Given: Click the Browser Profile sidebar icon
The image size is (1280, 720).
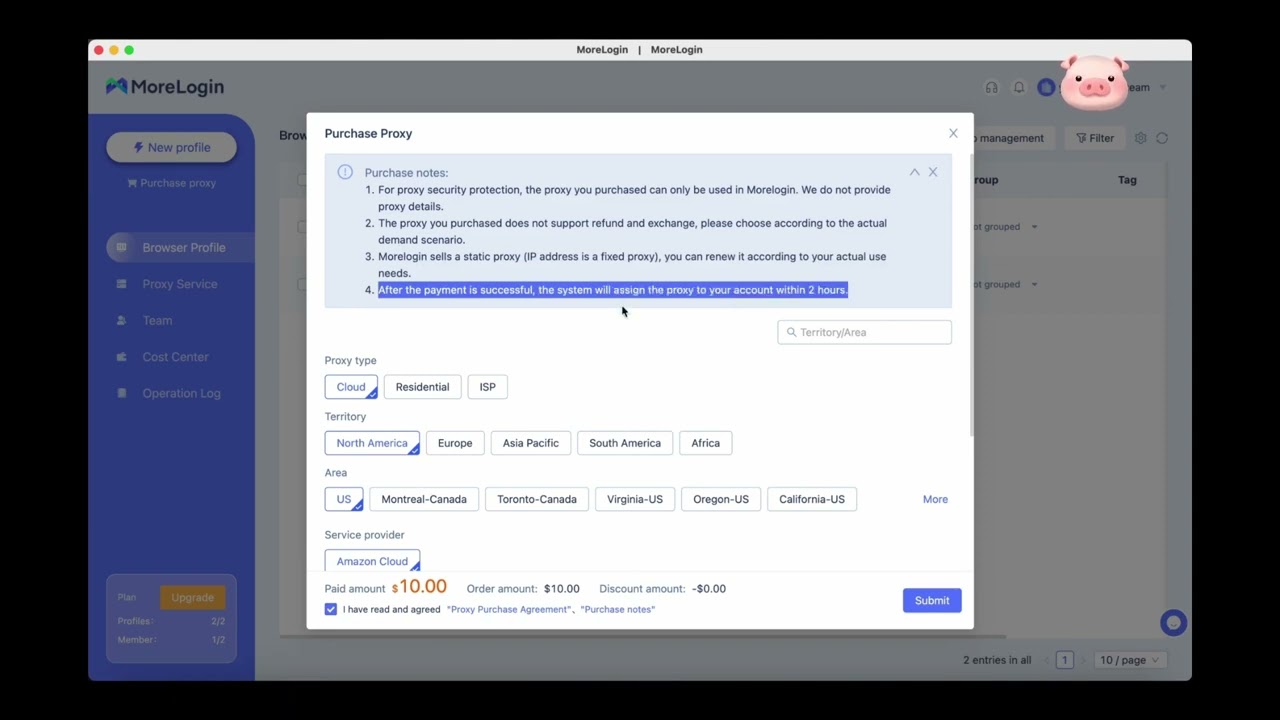Looking at the screenshot, I should [x=122, y=247].
